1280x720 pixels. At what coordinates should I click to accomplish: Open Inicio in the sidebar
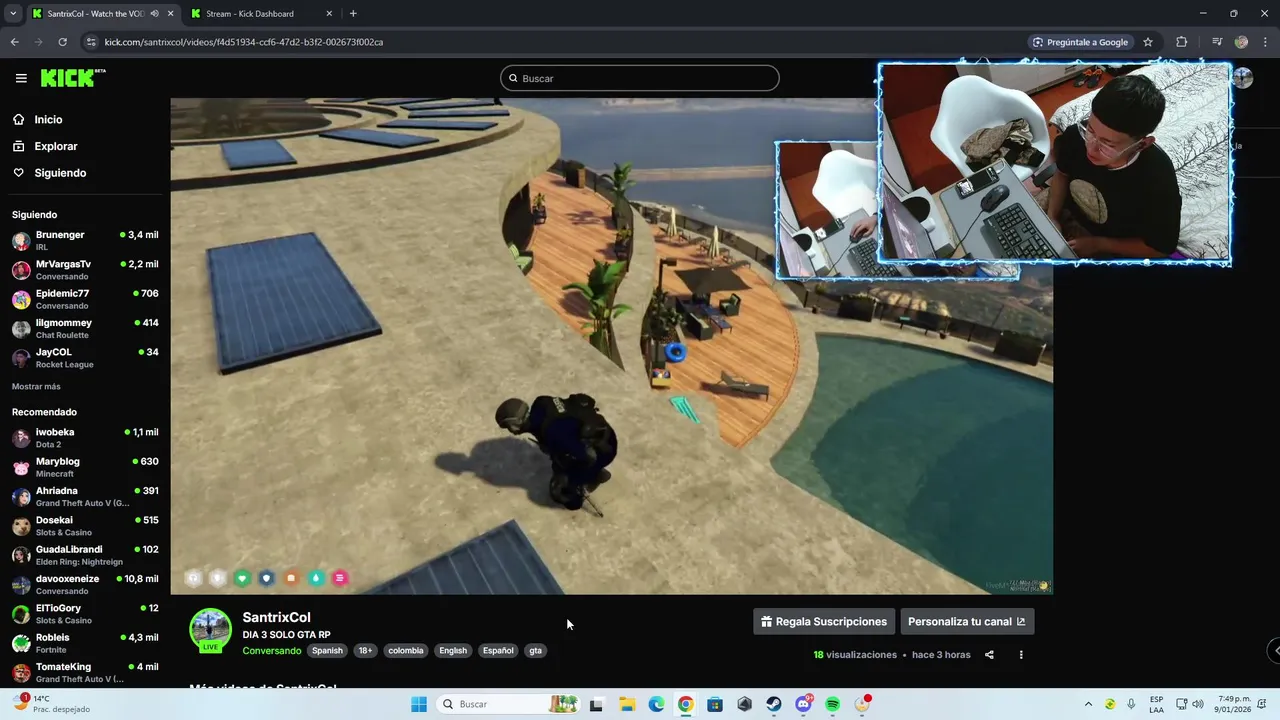(48, 119)
